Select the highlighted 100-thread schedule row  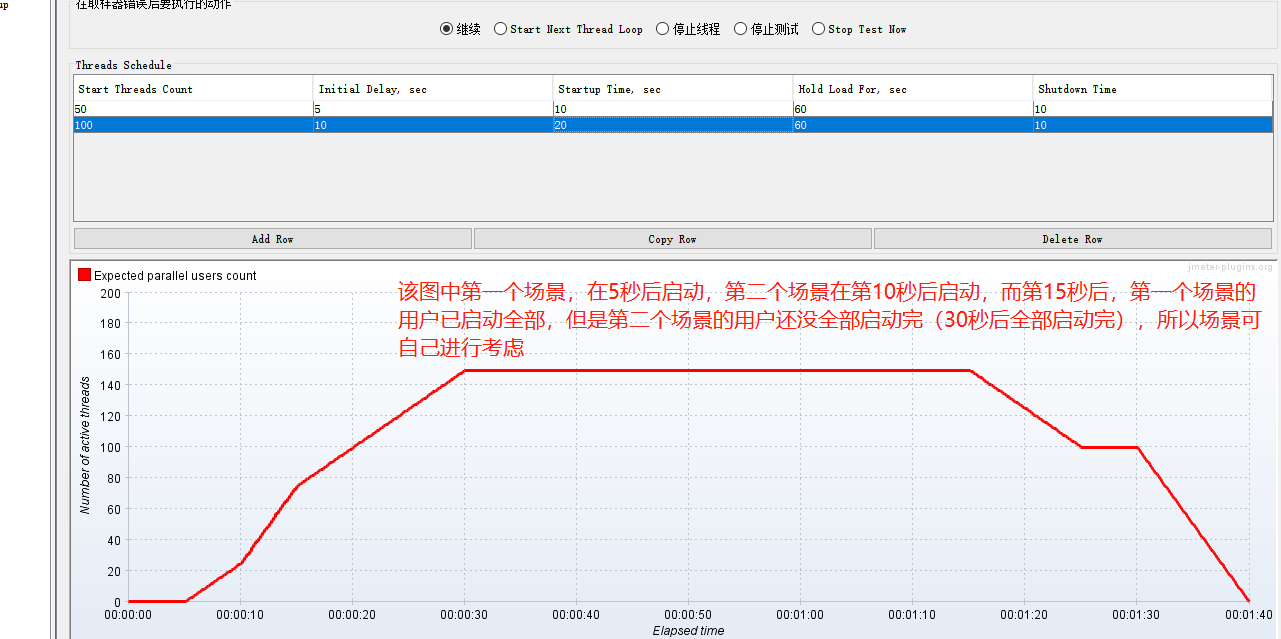pyautogui.click(x=192, y=125)
